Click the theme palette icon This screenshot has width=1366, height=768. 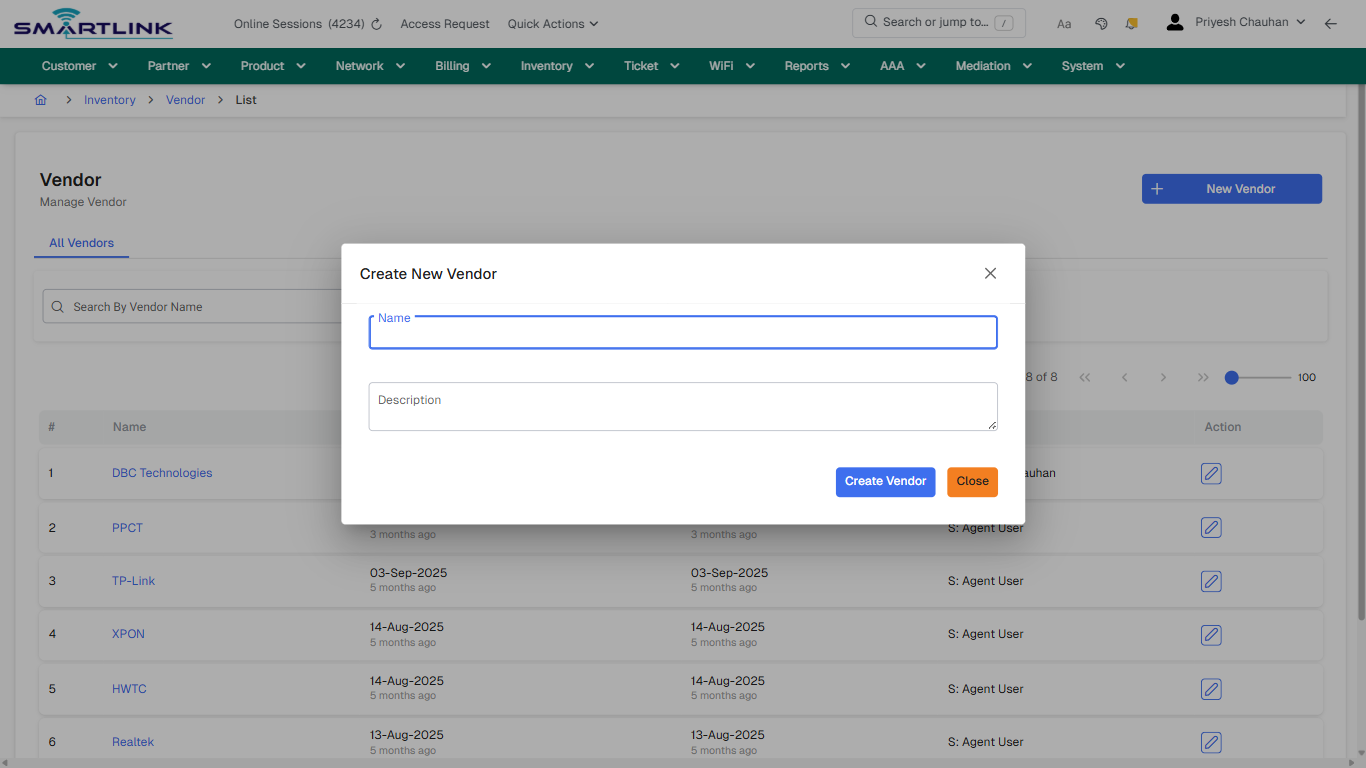(1101, 23)
